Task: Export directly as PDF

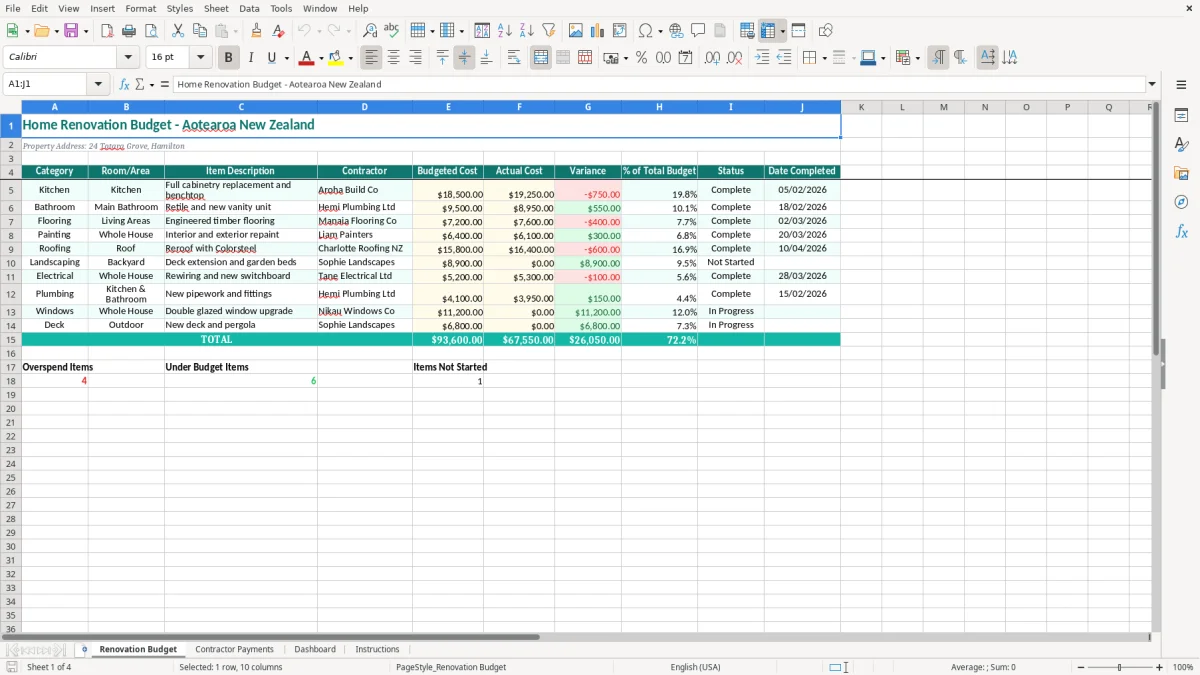Action: [107, 31]
